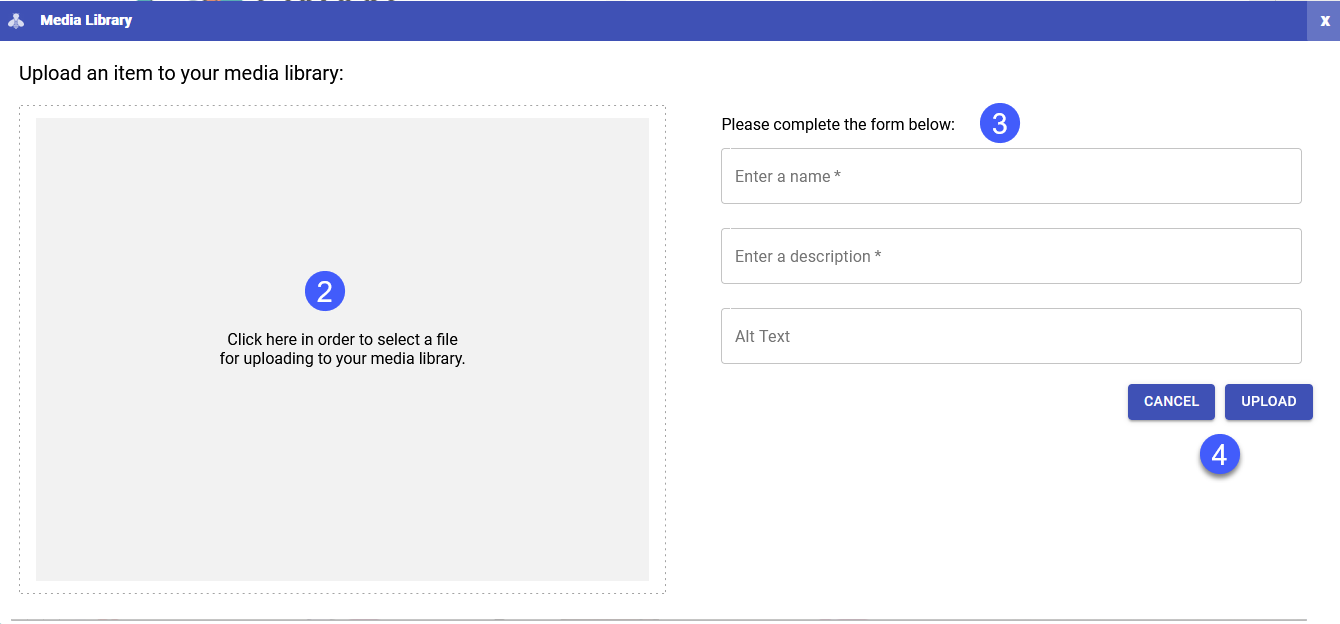Close the Media Library dialog with the x

[1324, 20]
